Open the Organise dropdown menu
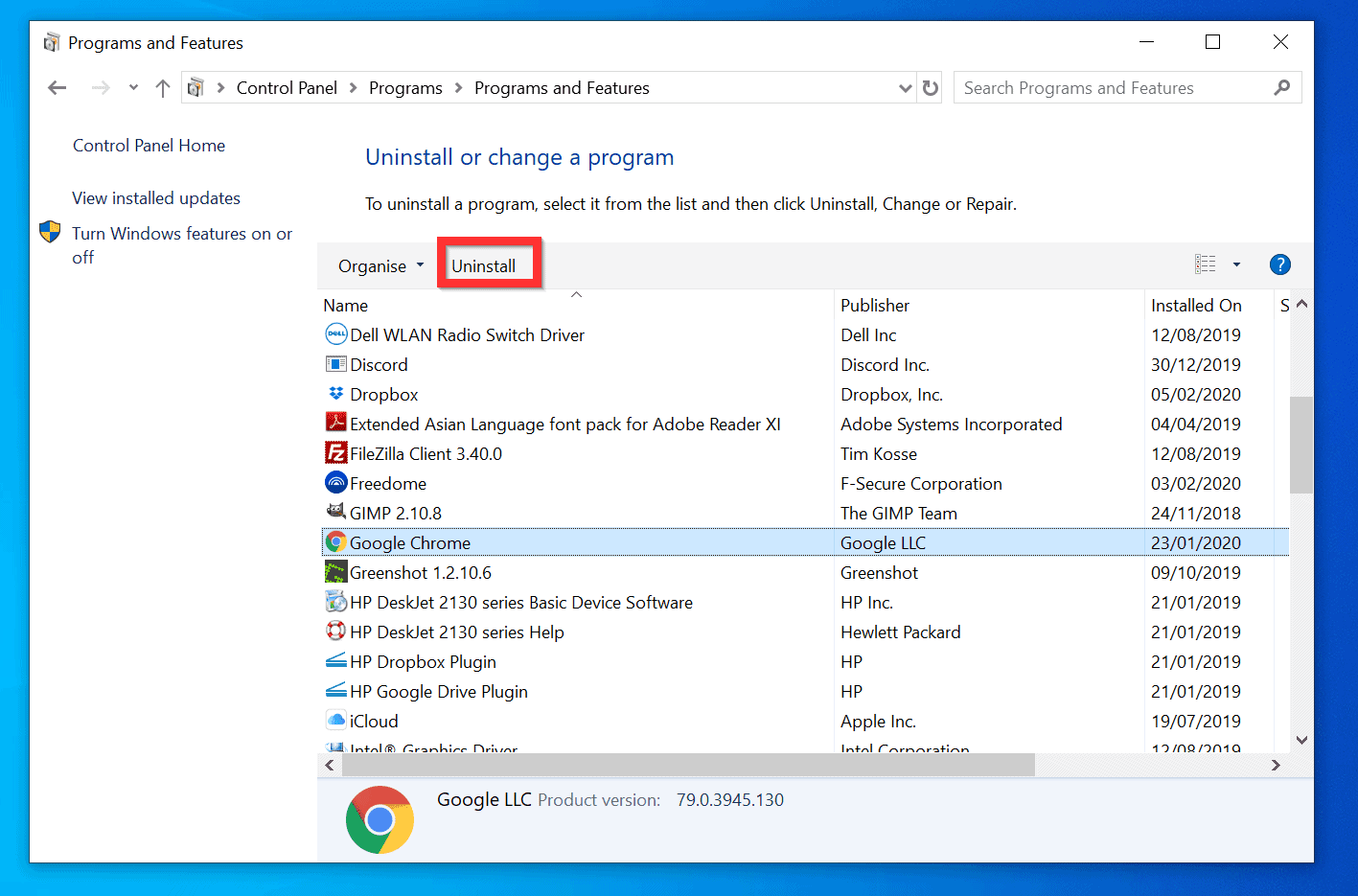The width and height of the screenshot is (1358, 896). (380, 265)
